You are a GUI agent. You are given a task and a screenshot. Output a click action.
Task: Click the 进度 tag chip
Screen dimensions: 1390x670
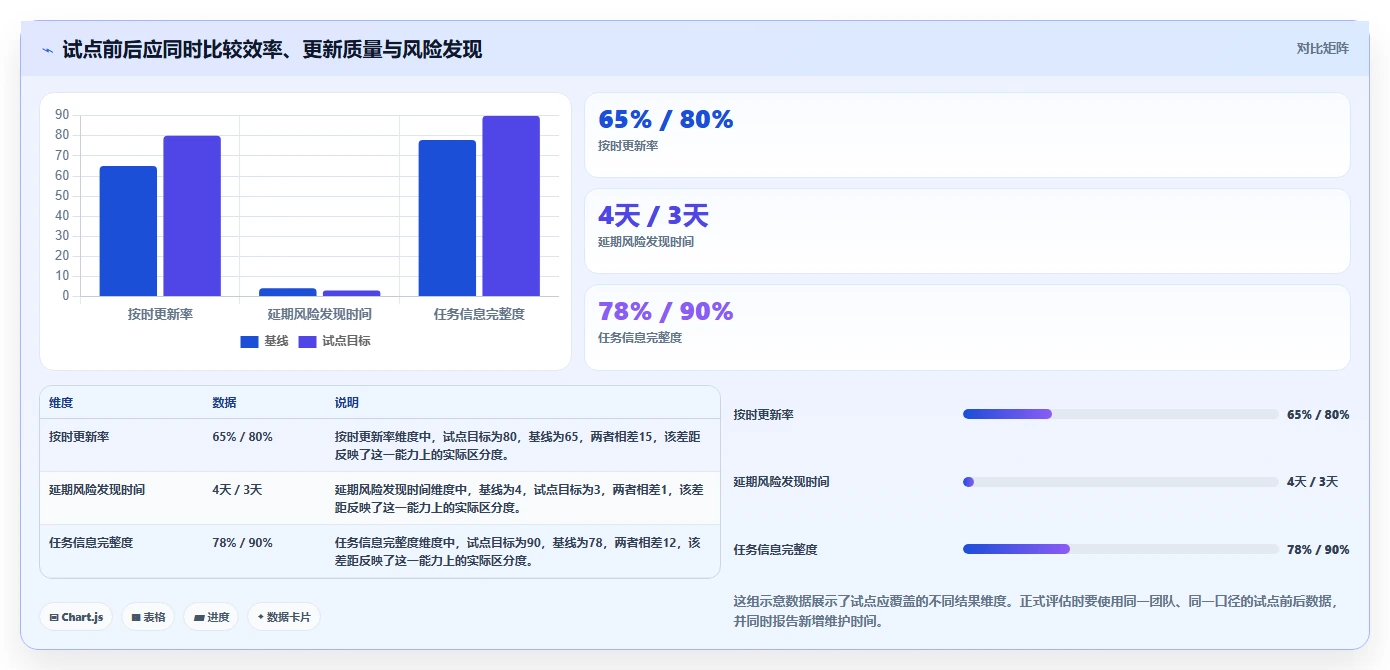coord(211,617)
